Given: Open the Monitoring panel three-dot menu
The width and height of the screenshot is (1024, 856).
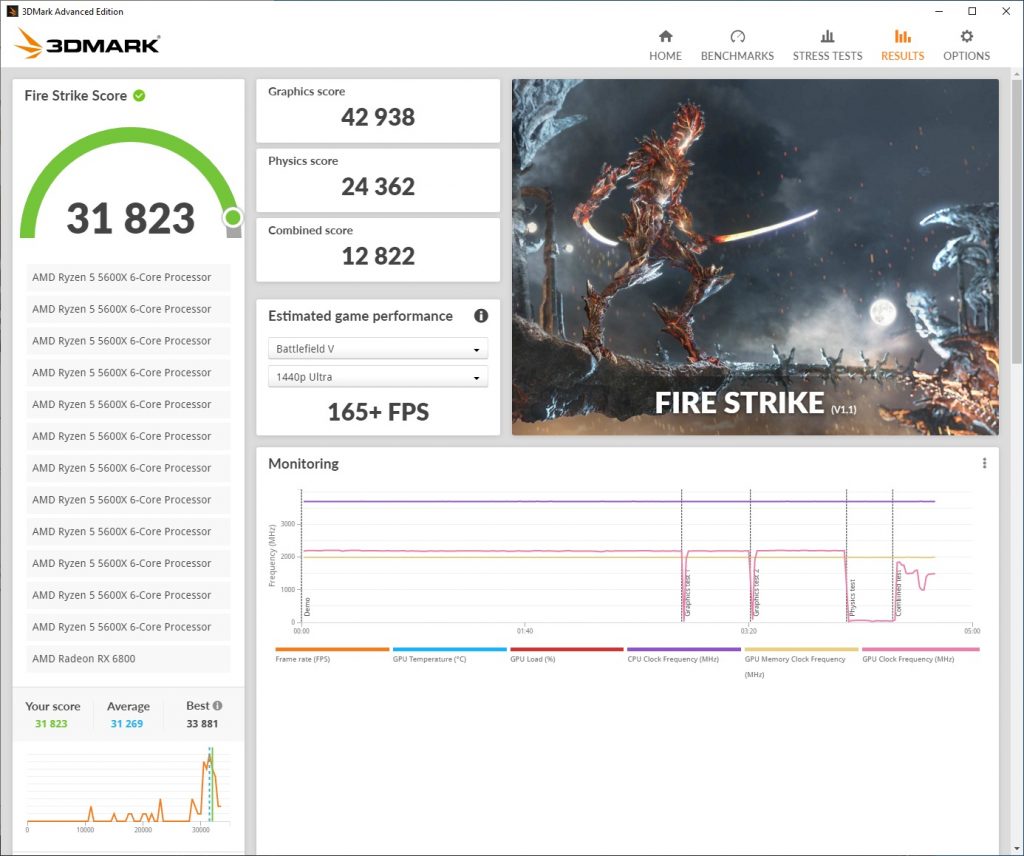Looking at the screenshot, I should tap(984, 463).
